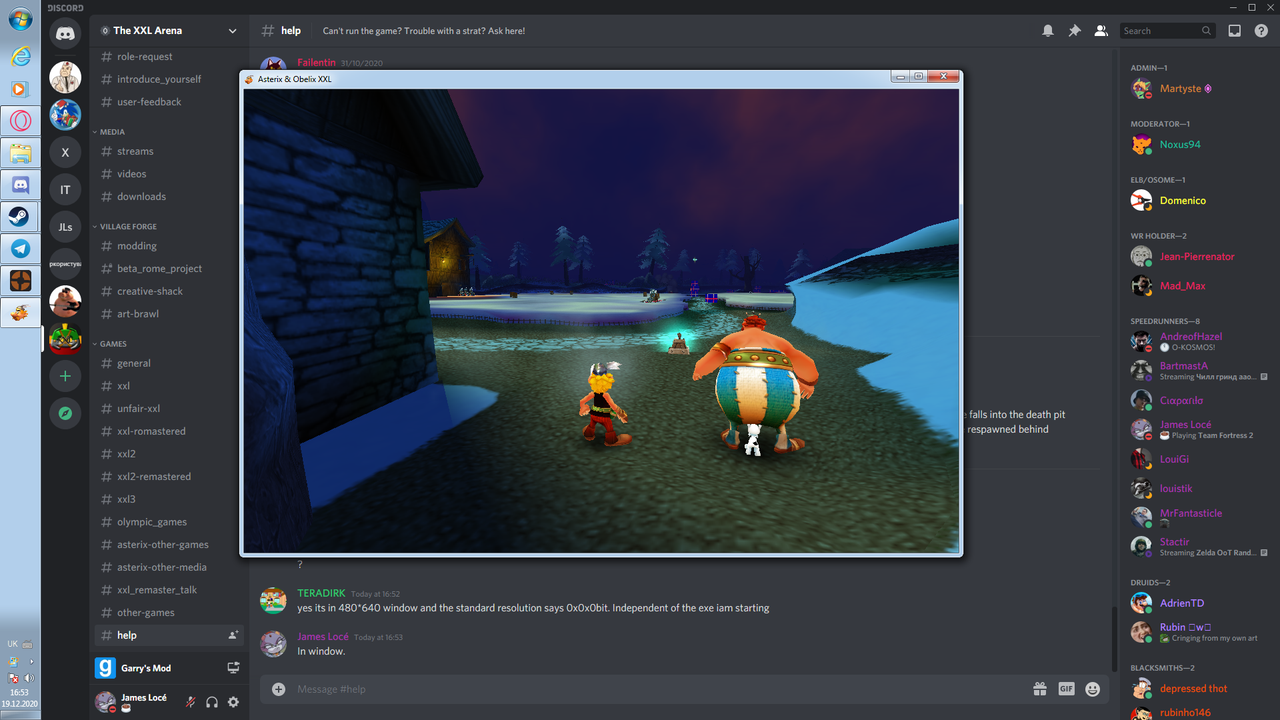Show pinned messages pin icon

1074,31
